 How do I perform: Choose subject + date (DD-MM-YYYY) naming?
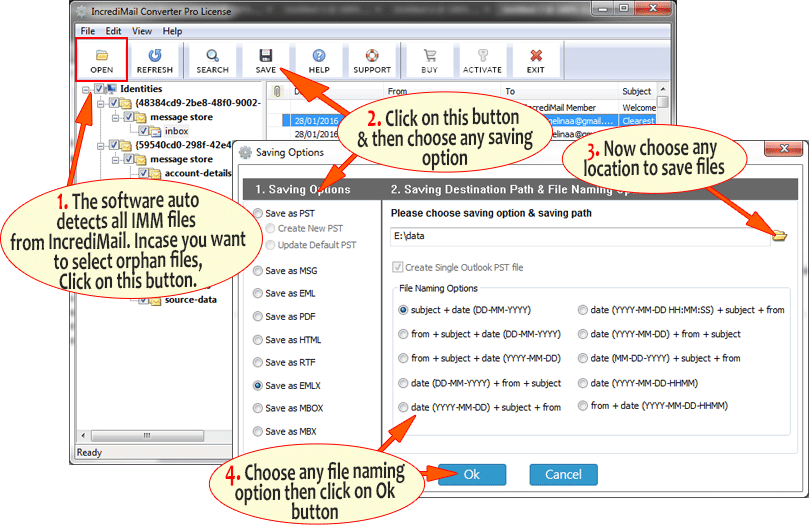[x=403, y=310]
